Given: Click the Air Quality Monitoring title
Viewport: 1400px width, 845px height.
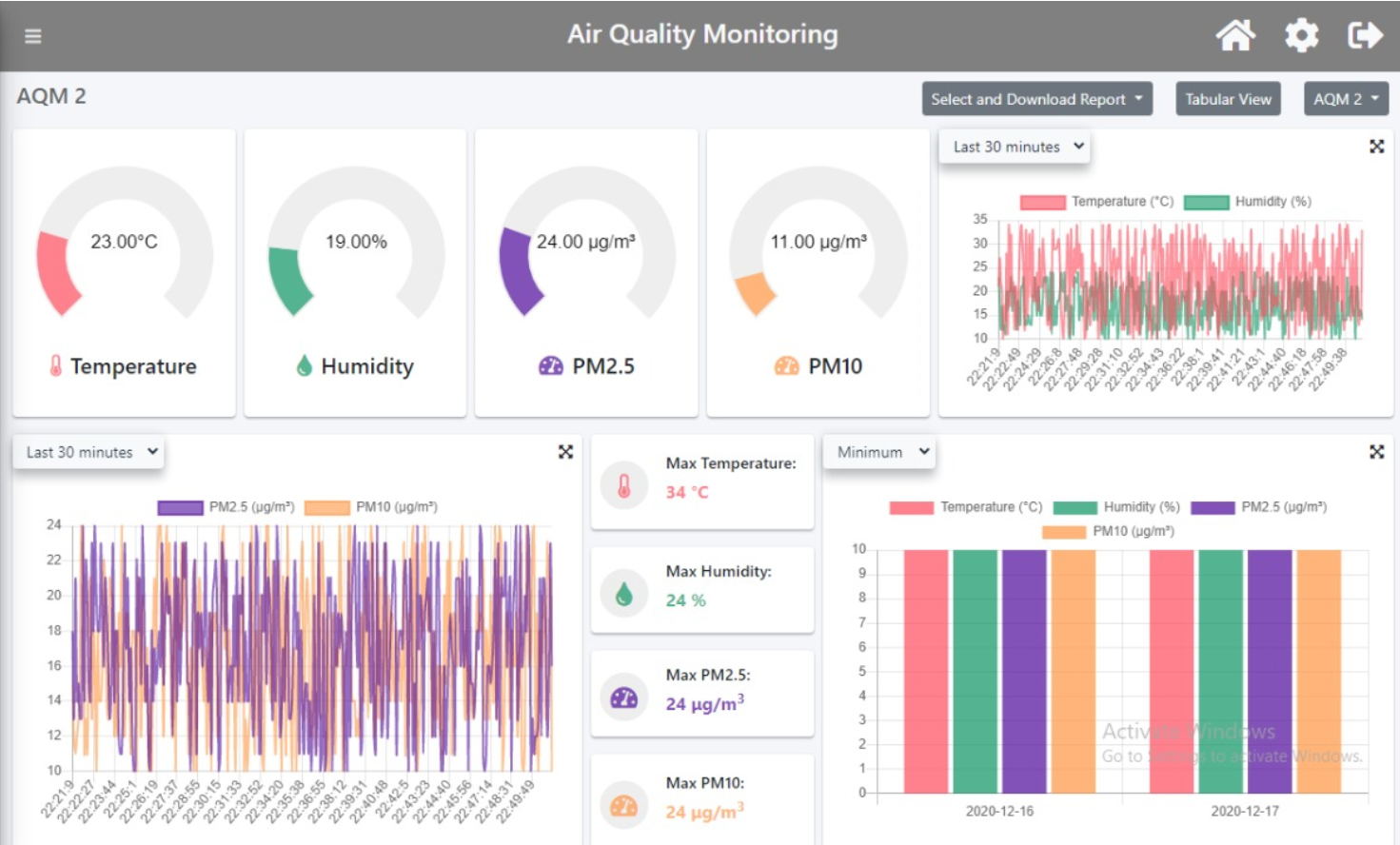Looking at the screenshot, I should (x=702, y=34).
